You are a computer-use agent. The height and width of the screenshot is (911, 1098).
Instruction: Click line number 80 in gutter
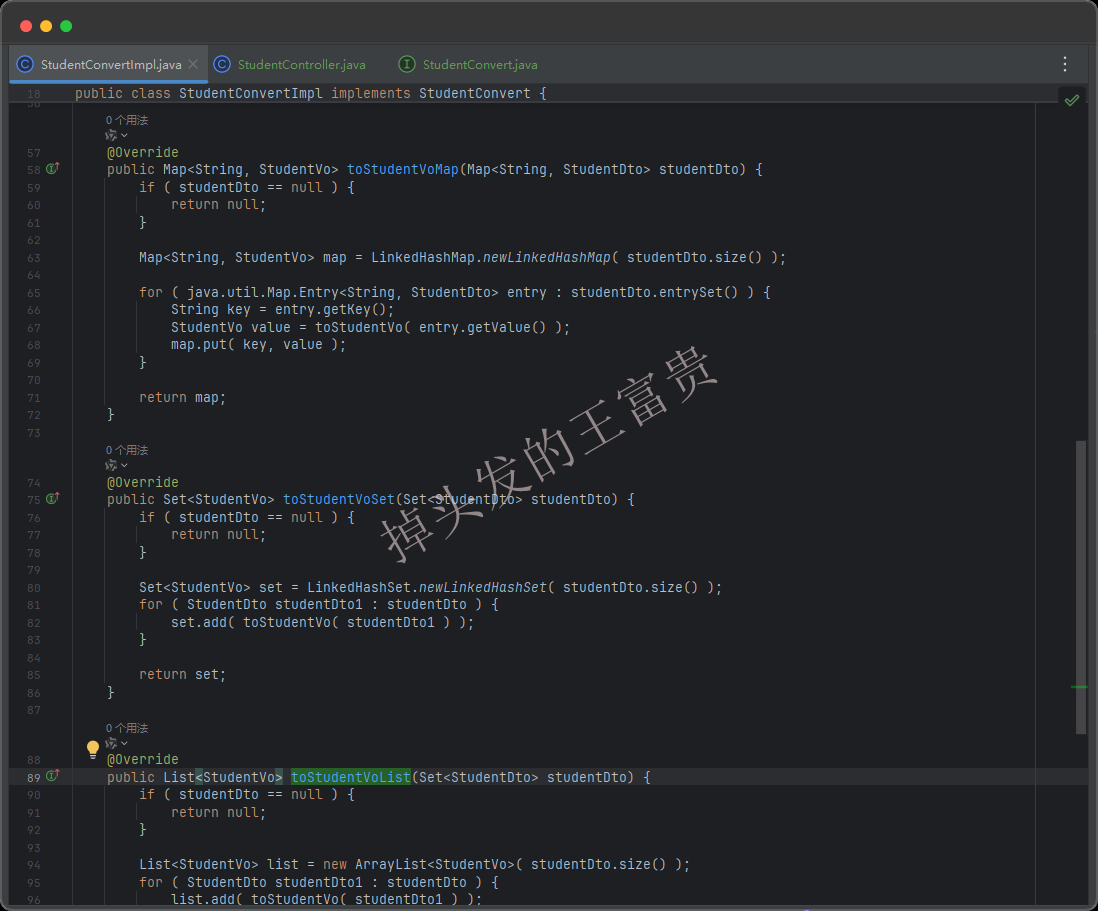(x=34, y=587)
